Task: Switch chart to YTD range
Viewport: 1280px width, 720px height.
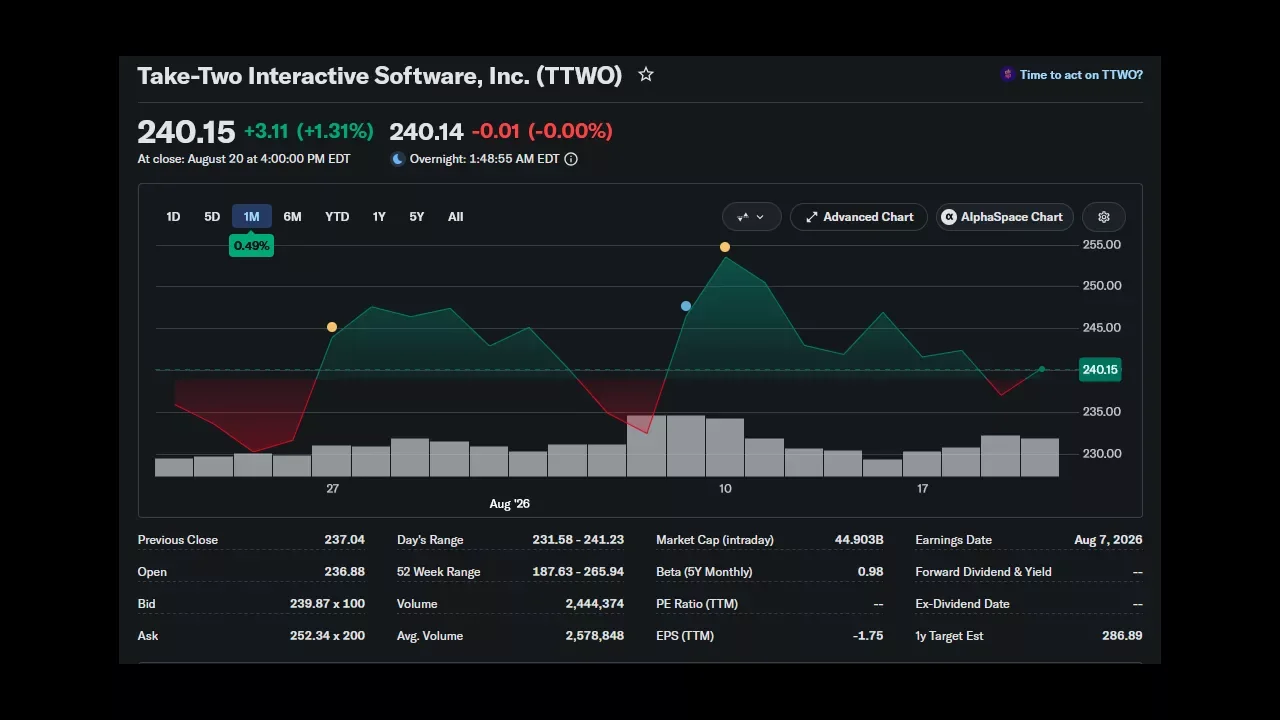Action: click(337, 217)
